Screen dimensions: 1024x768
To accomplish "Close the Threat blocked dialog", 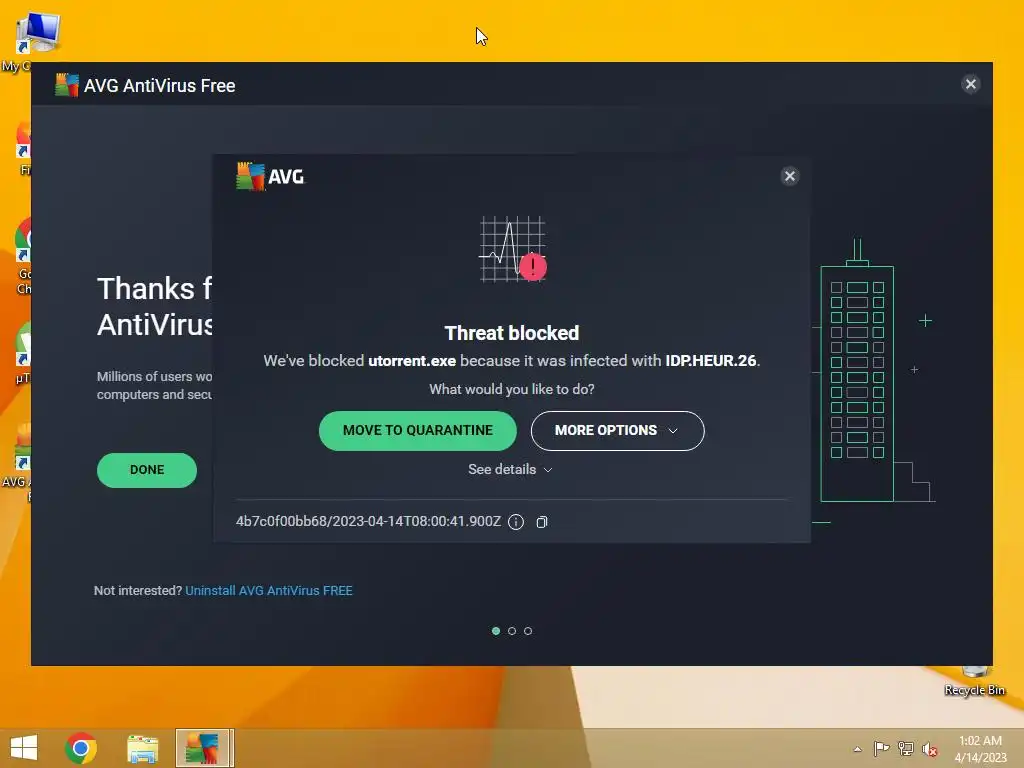I will (x=790, y=176).
